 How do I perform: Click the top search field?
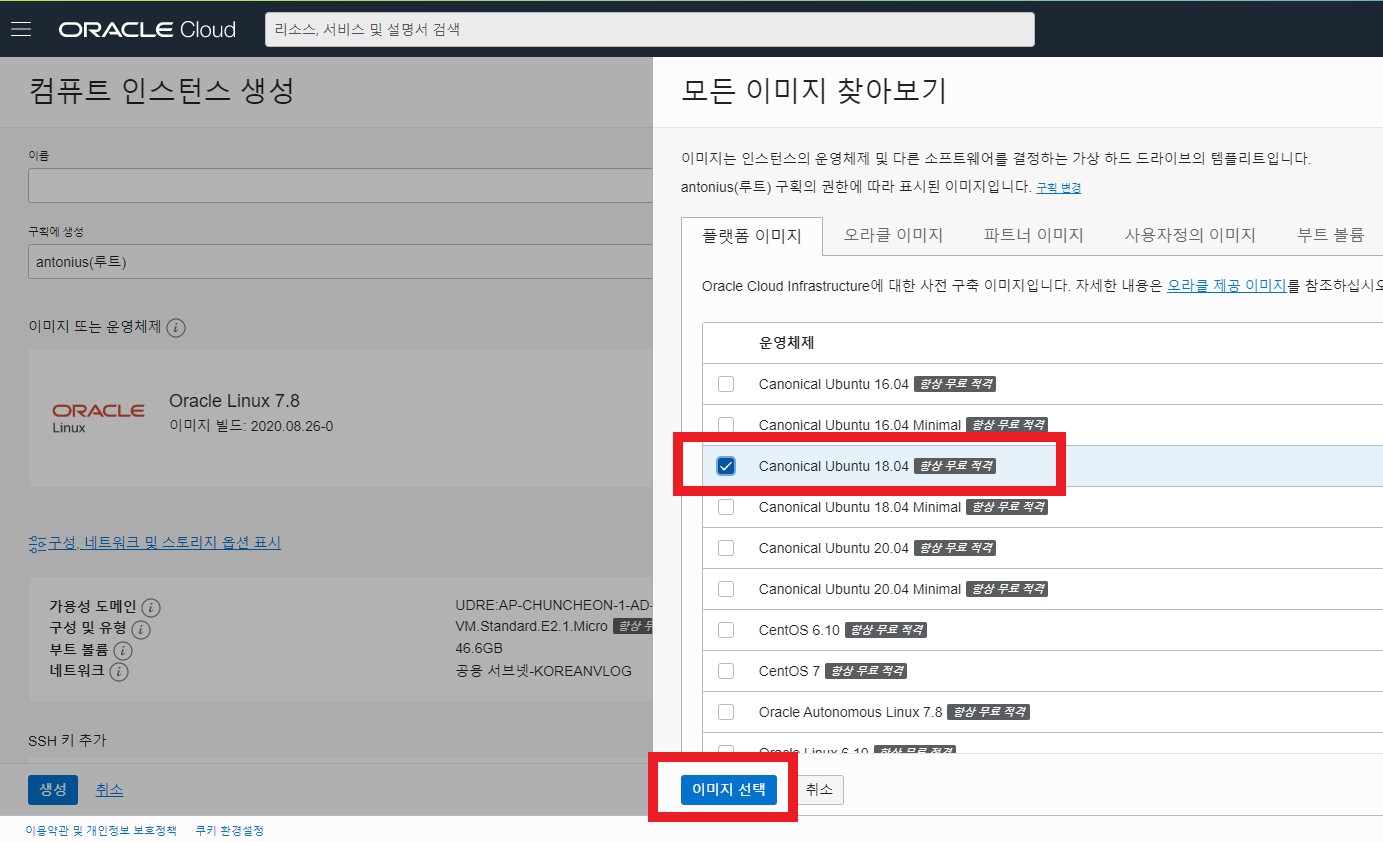click(649, 29)
